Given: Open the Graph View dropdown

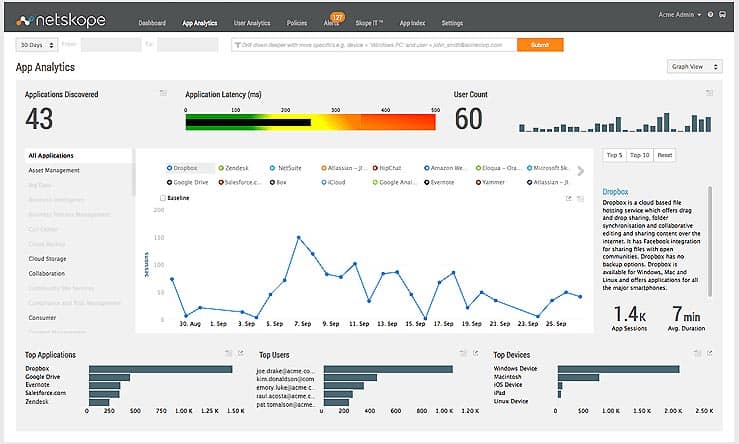Looking at the screenshot, I should pos(692,67).
